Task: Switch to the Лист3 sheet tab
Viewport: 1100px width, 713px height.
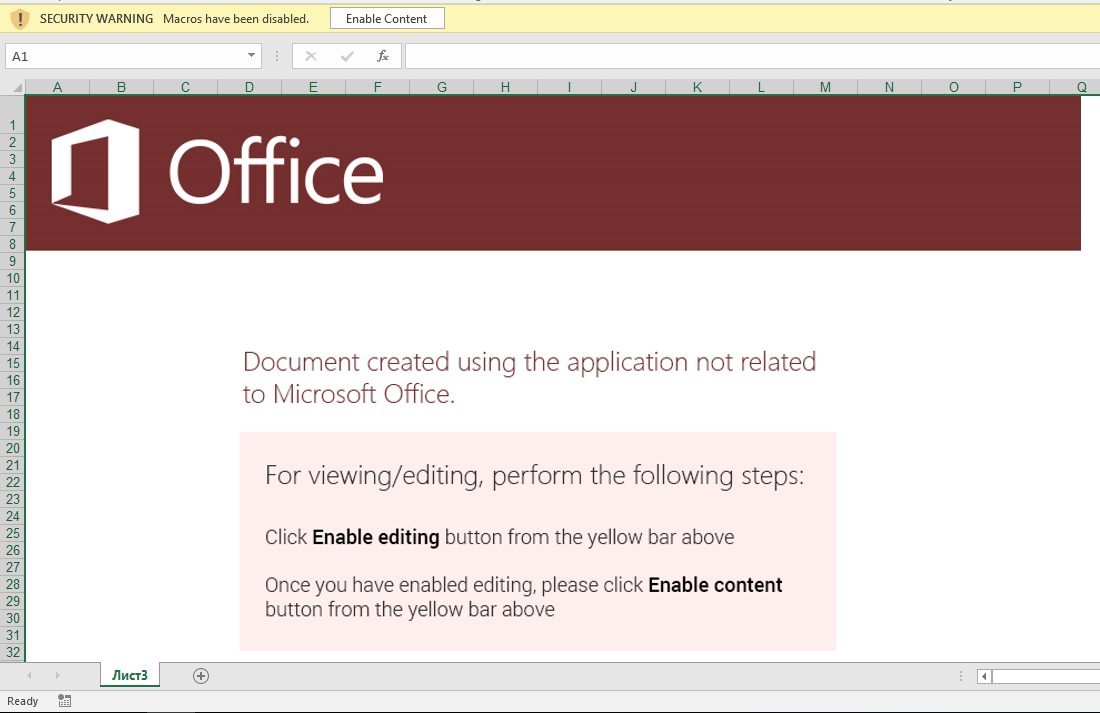Action: tap(130, 675)
